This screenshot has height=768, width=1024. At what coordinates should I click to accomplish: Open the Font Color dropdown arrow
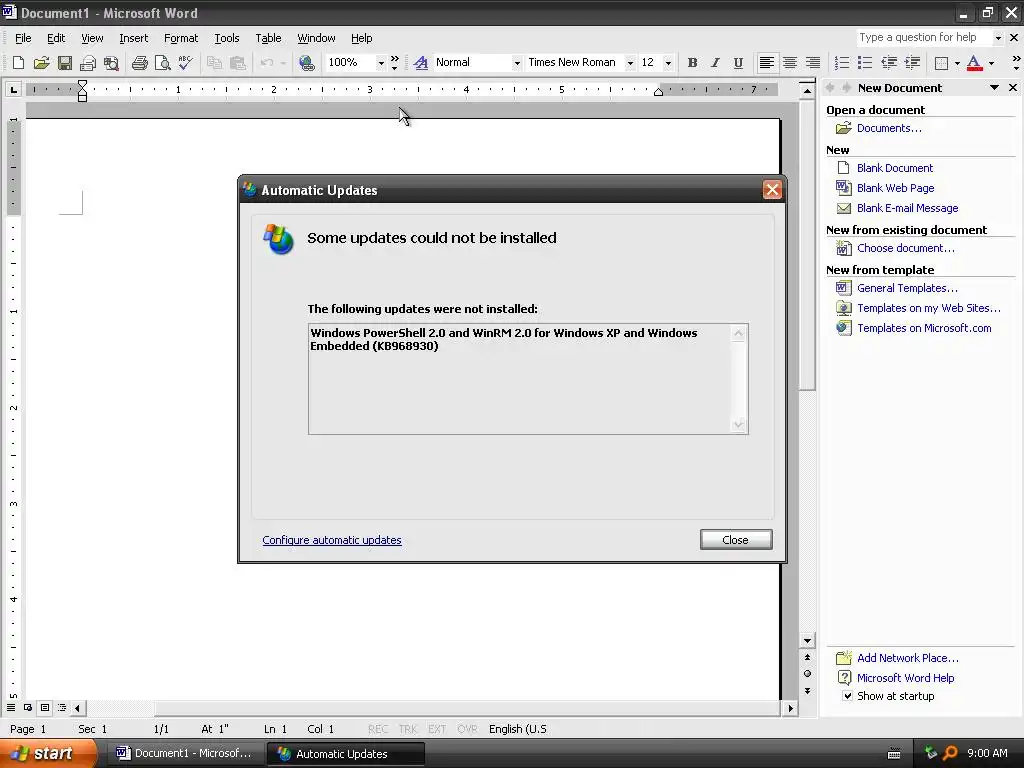(x=991, y=63)
